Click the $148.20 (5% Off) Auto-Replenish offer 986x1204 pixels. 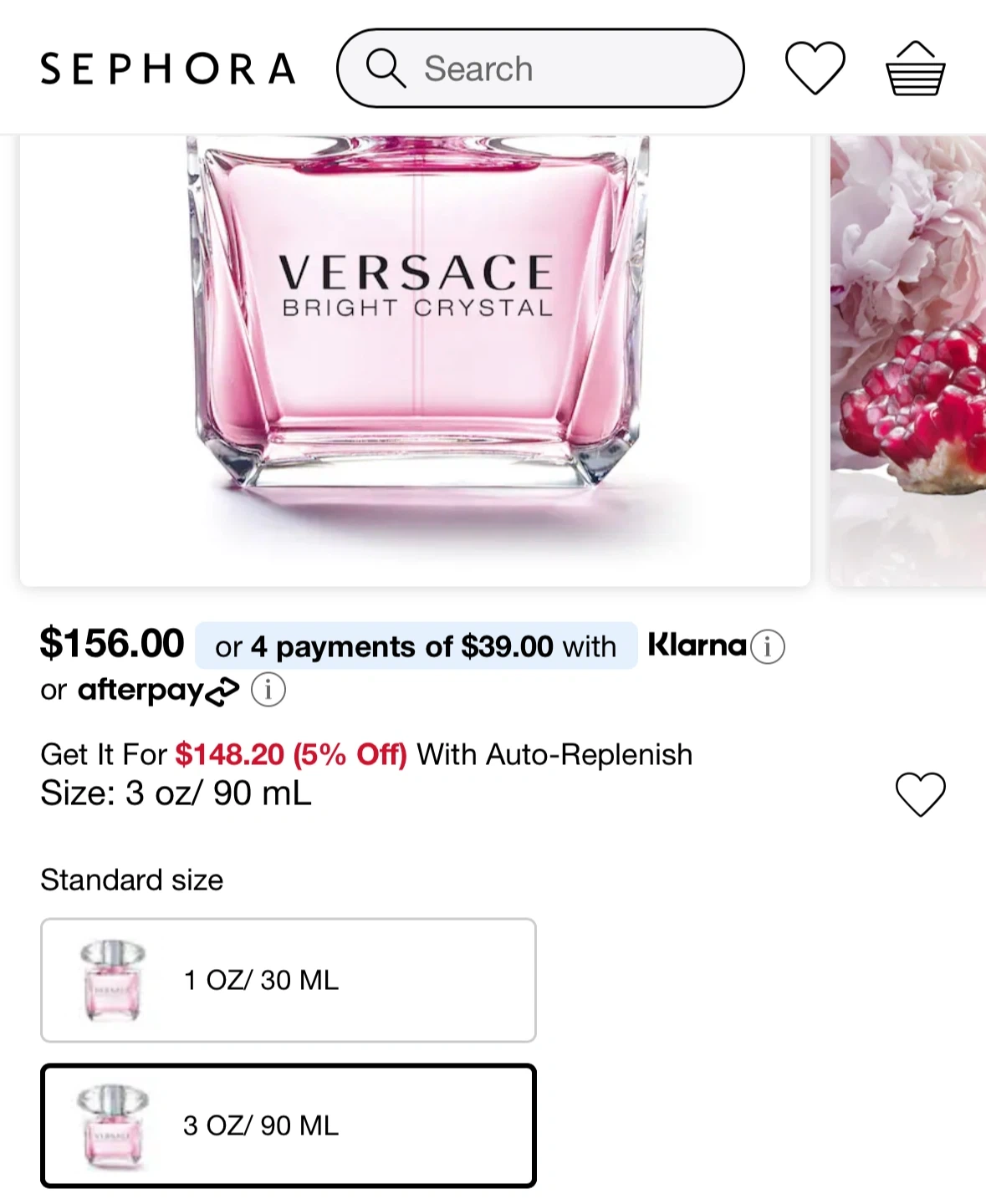(x=290, y=755)
